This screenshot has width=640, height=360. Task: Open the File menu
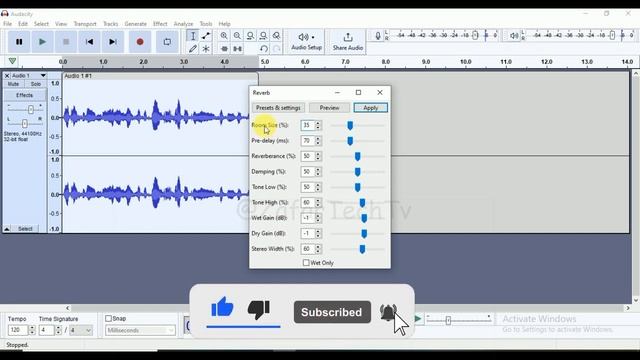tap(7, 24)
